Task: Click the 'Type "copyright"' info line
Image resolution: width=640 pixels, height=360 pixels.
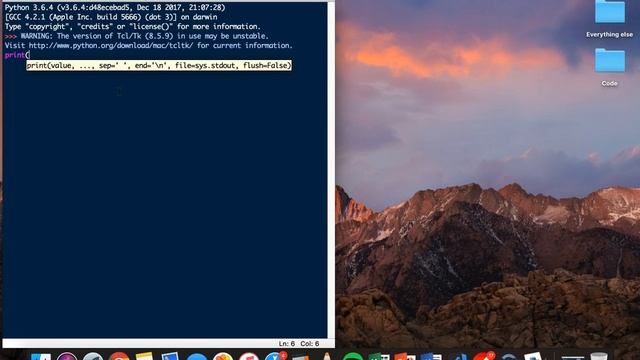Action: coord(133,27)
